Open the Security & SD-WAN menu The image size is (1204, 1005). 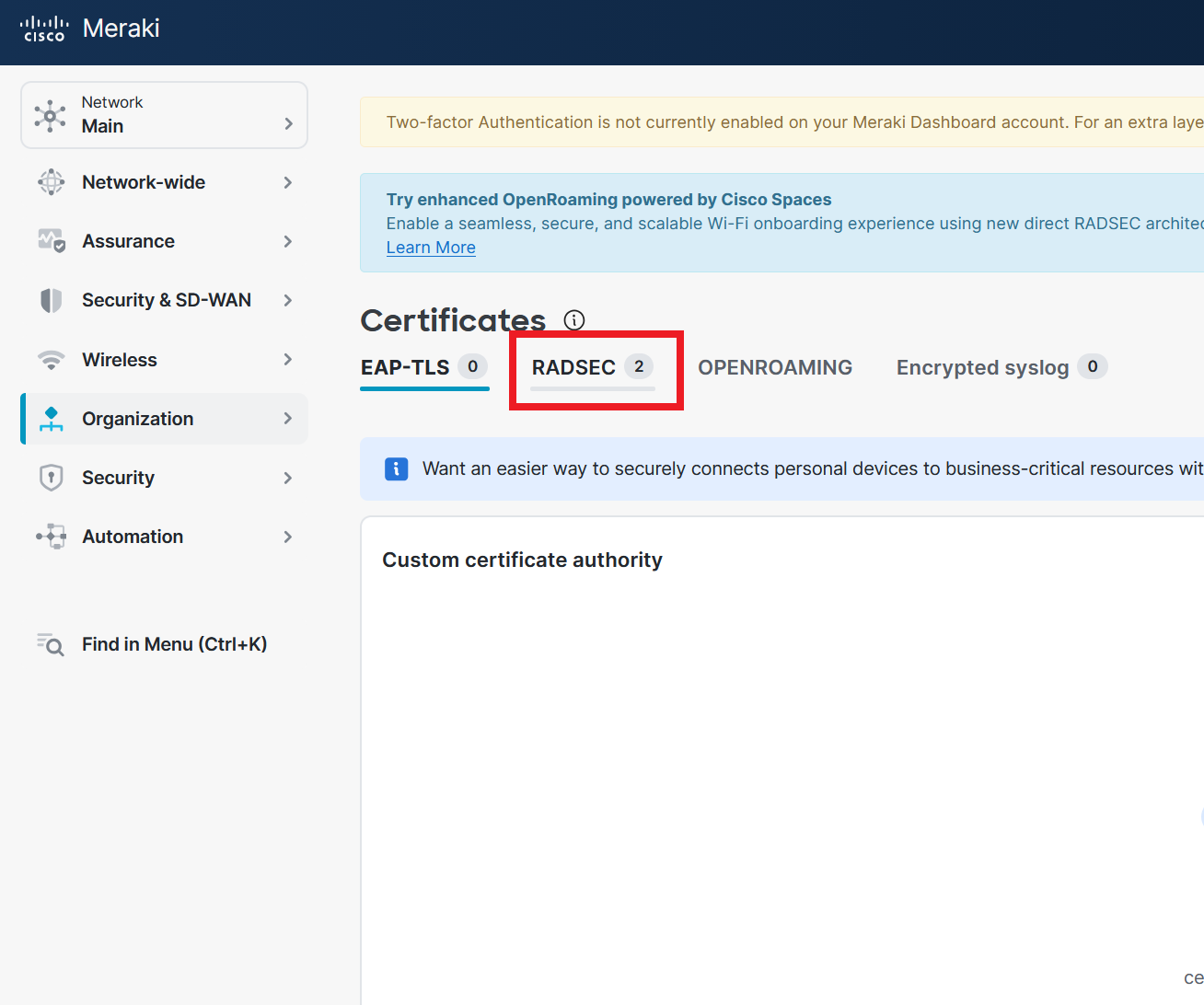point(164,300)
